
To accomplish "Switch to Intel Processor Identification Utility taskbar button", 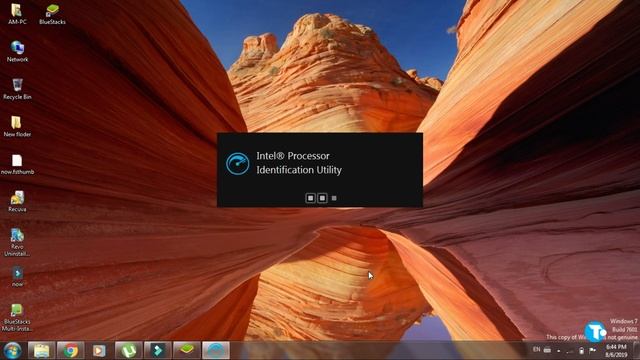I will pyautogui.click(x=216, y=351).
